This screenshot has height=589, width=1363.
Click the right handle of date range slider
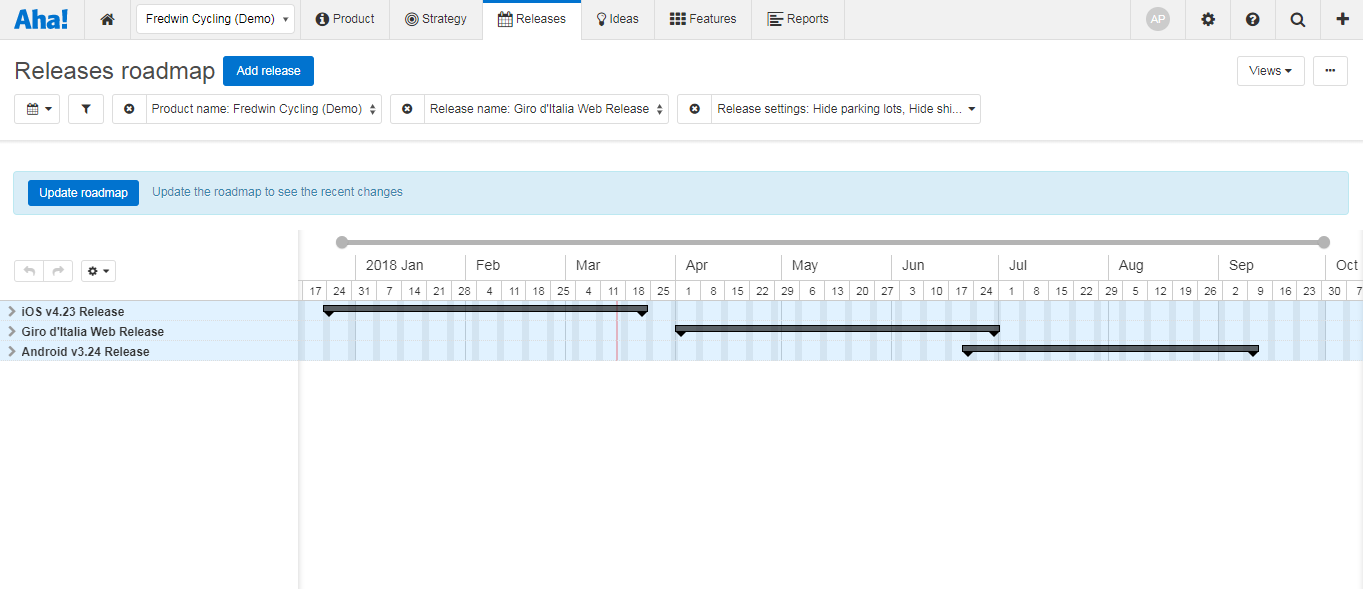click(1324, 242)
